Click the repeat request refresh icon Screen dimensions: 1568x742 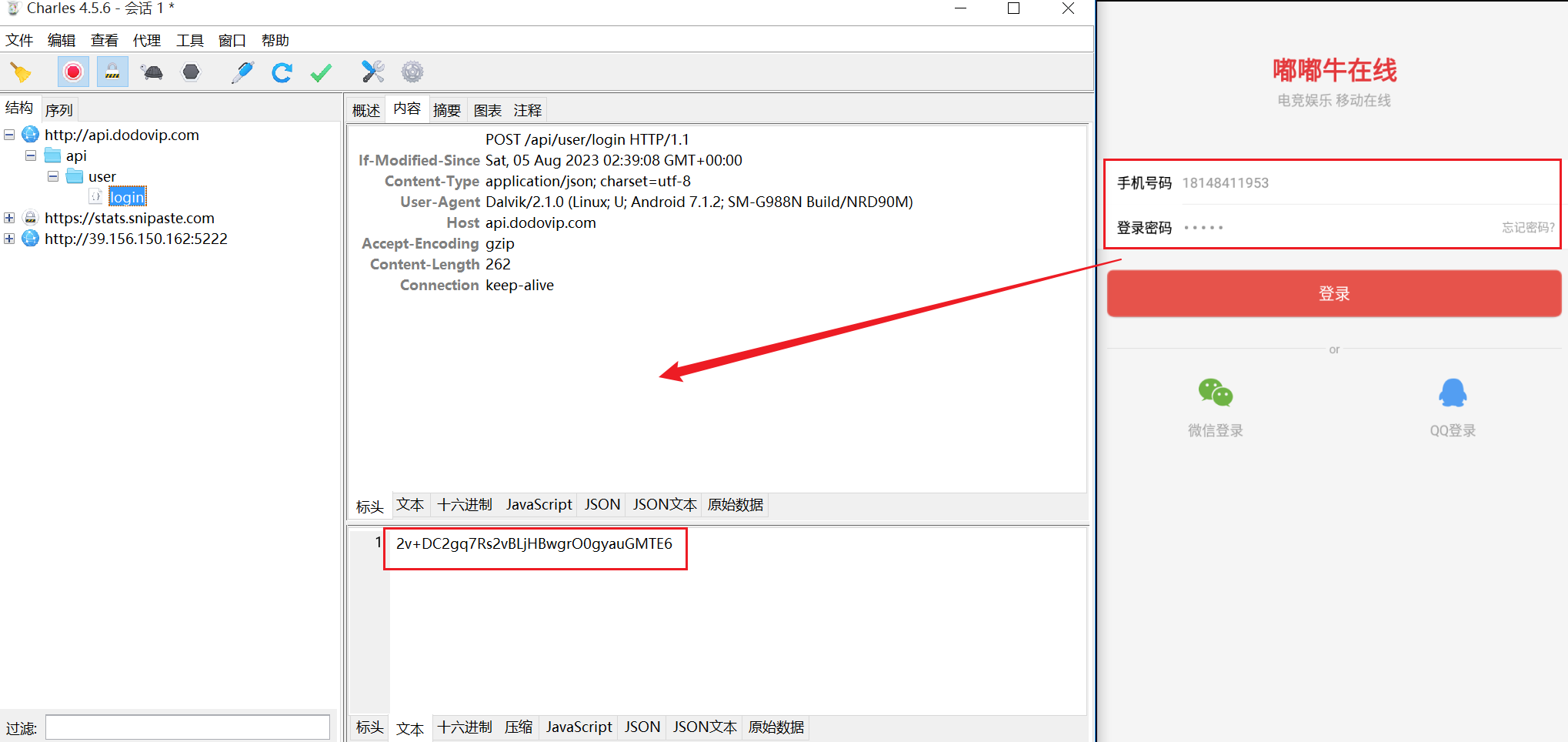tap(282, 72)
